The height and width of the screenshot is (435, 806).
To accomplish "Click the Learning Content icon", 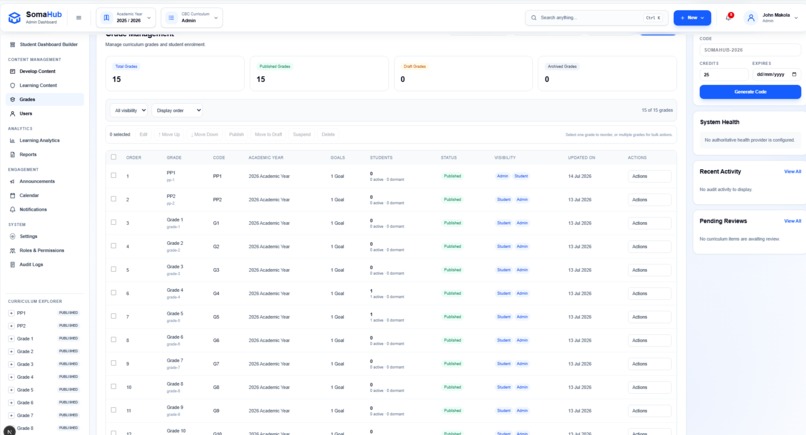I will 13,85.
